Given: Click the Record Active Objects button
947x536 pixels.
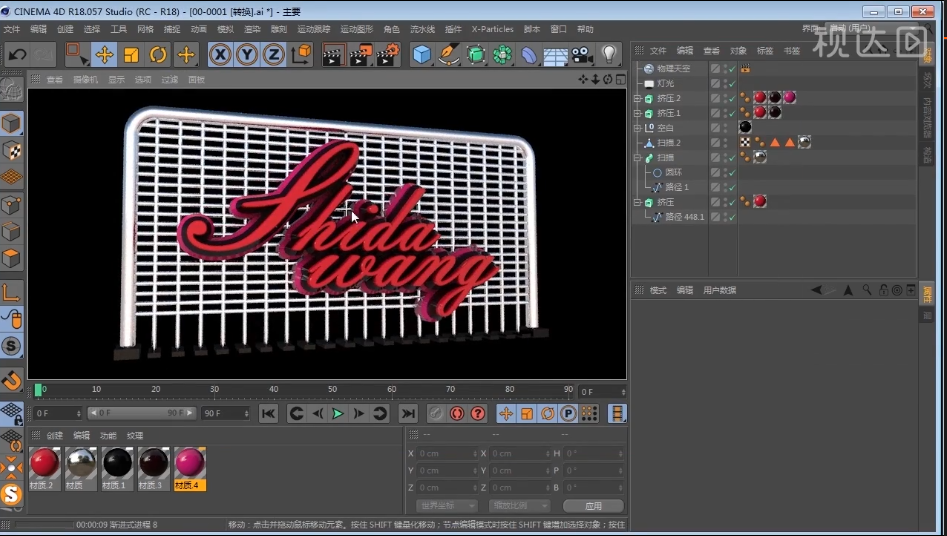Looking at the screenshot, I should click(x=436, y=414).
